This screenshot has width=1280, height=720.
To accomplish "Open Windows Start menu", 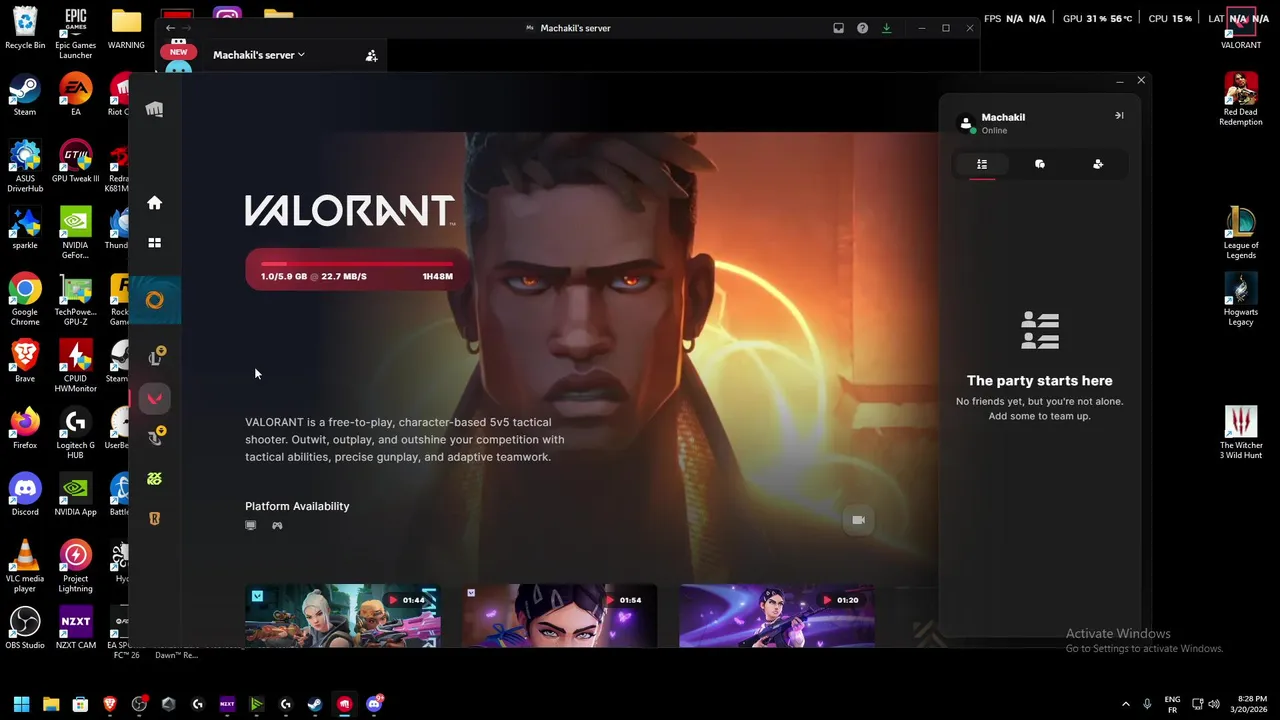I will tap(22, 704).
